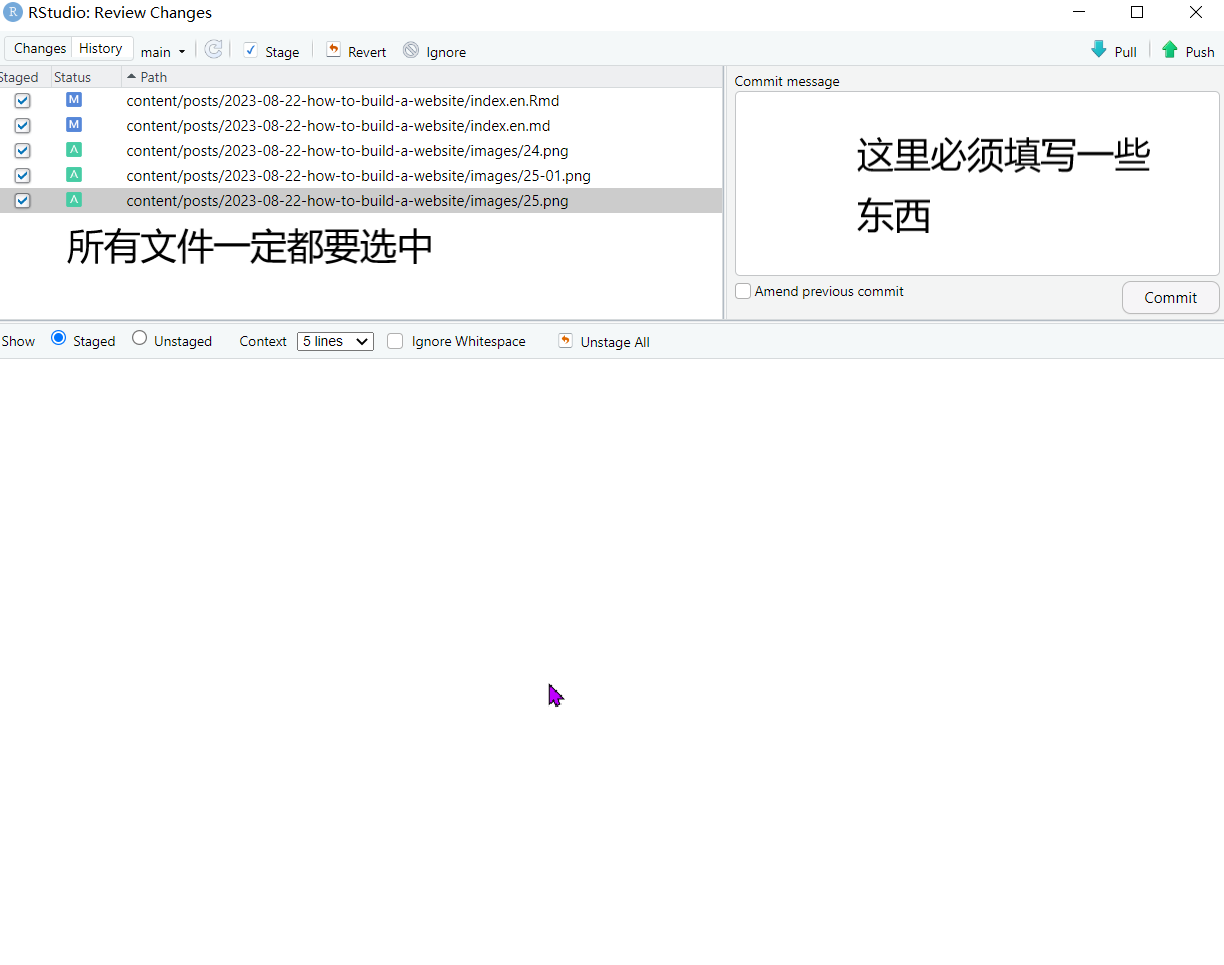Uncheck staged checkbox for index.en.md

coord(23,126)
